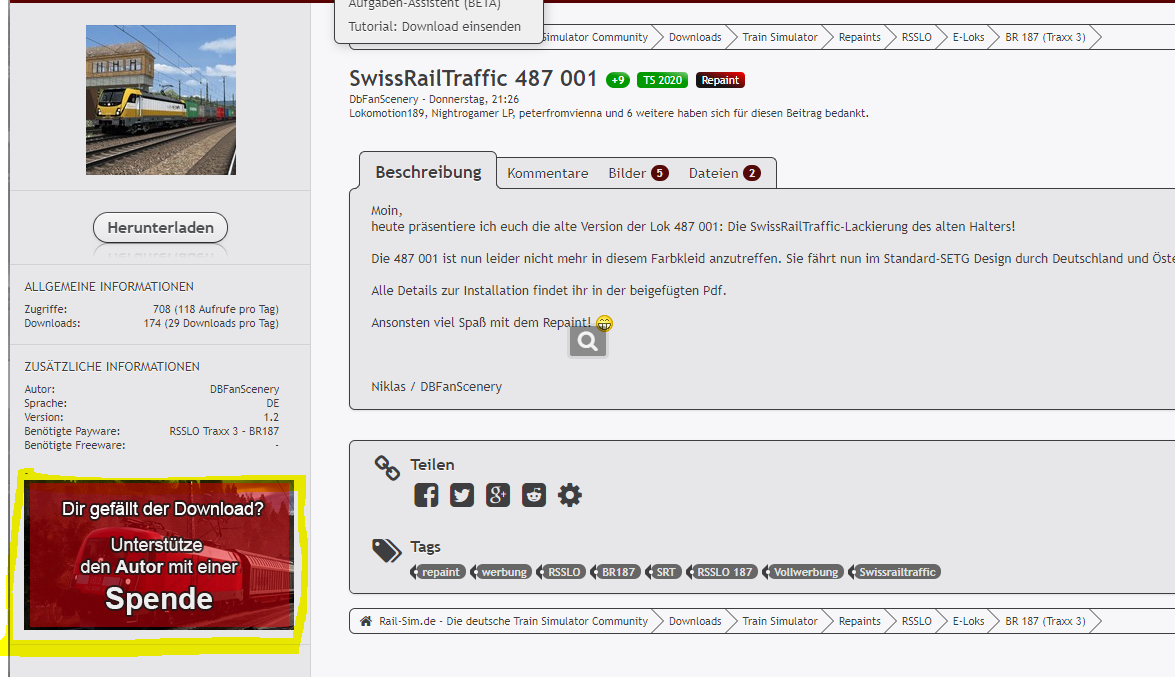Click the Donnerstag, 21:26 timestamp
This screenshot has width=1175, height=677.
pyautogui.click(x=474, y=99)
